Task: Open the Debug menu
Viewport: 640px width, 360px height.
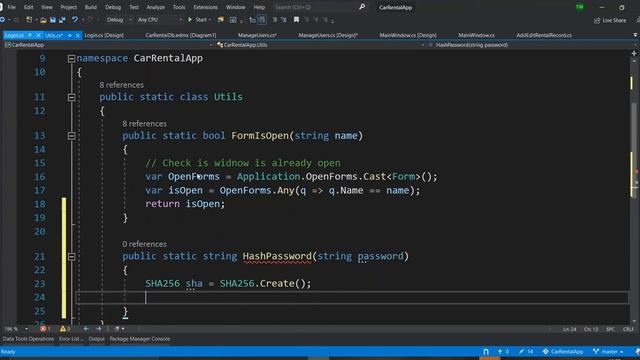Action: point(113,7)
